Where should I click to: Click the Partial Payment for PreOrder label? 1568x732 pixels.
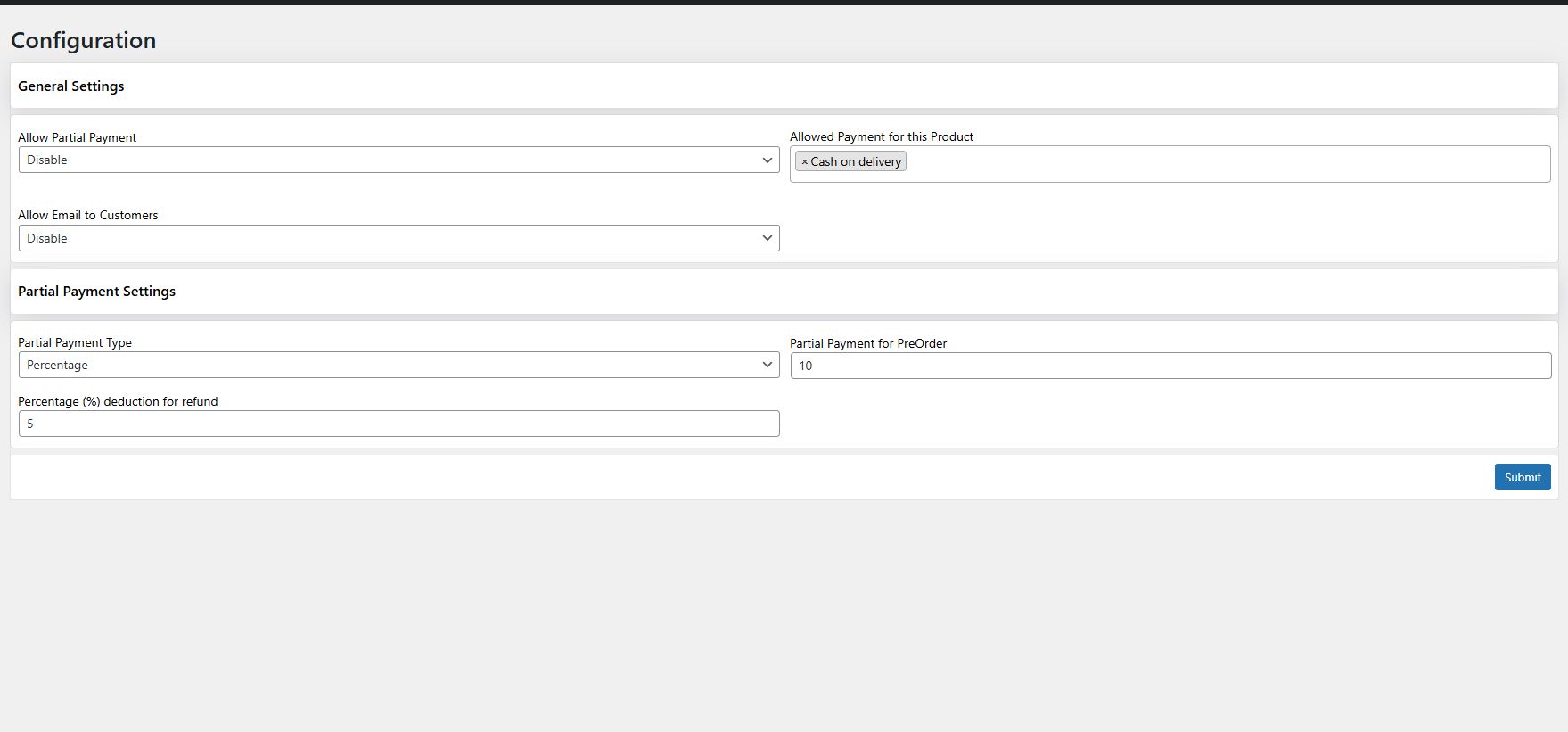[x=867, y=343]
